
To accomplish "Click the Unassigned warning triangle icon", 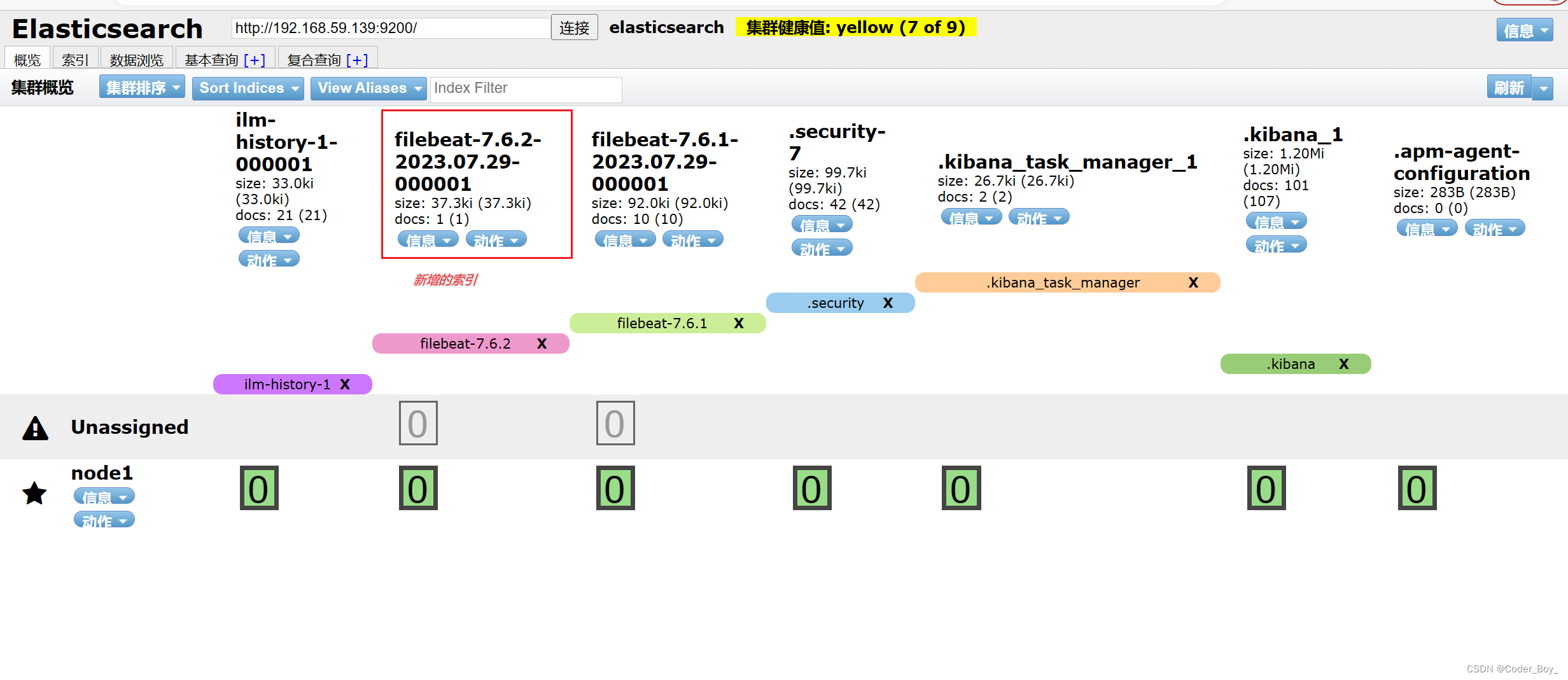I will pos(35,428).
